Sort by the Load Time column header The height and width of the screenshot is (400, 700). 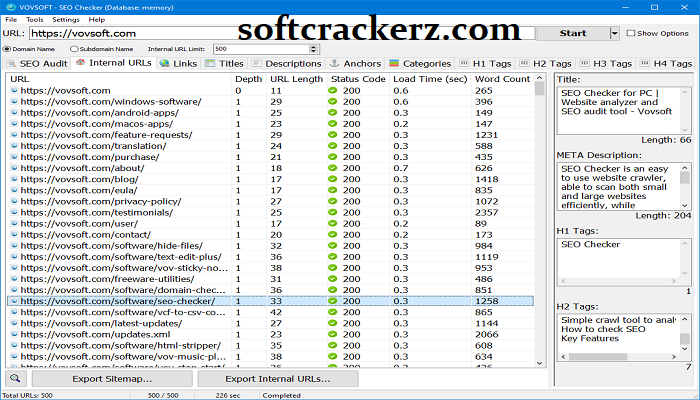[x=430, y=79]
